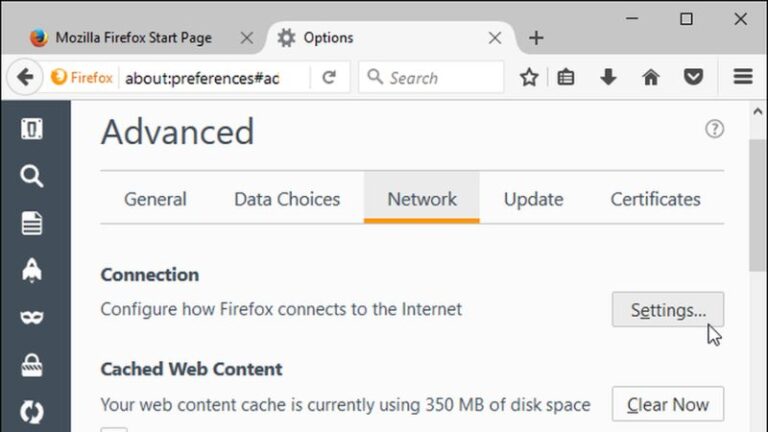Open the Pocket toolbar button
This screenshot has height=432, width=768.
(x=692, y=77)
